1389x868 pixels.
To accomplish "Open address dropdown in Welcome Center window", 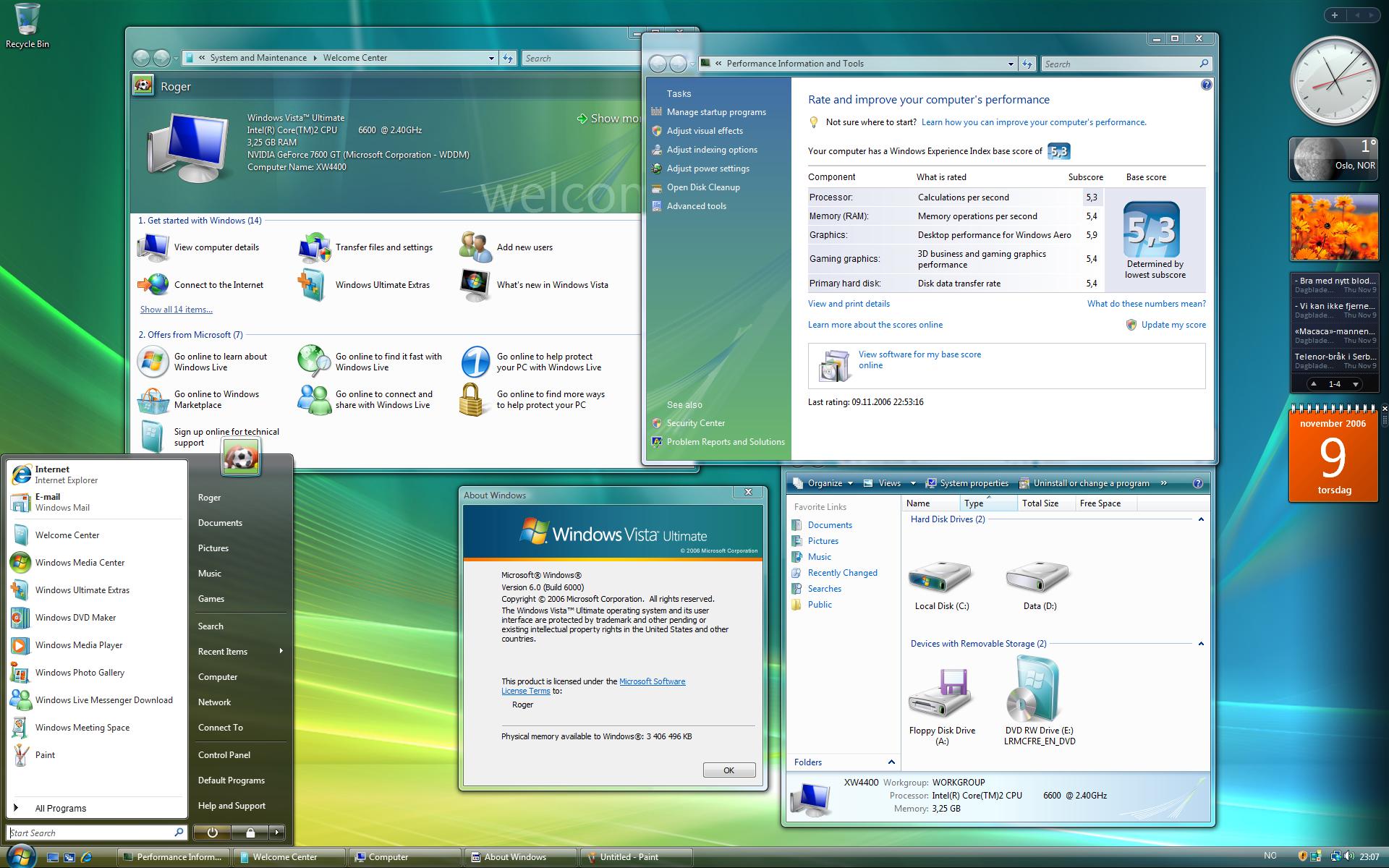I will tap(491, 58).
